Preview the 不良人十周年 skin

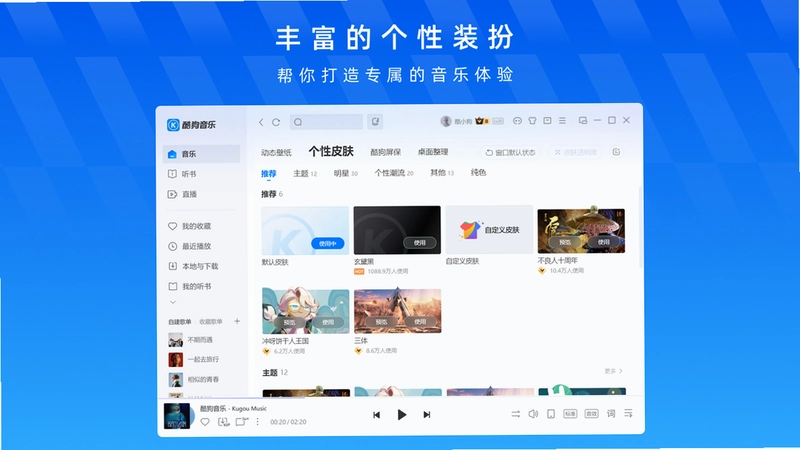tap(565, 242)
